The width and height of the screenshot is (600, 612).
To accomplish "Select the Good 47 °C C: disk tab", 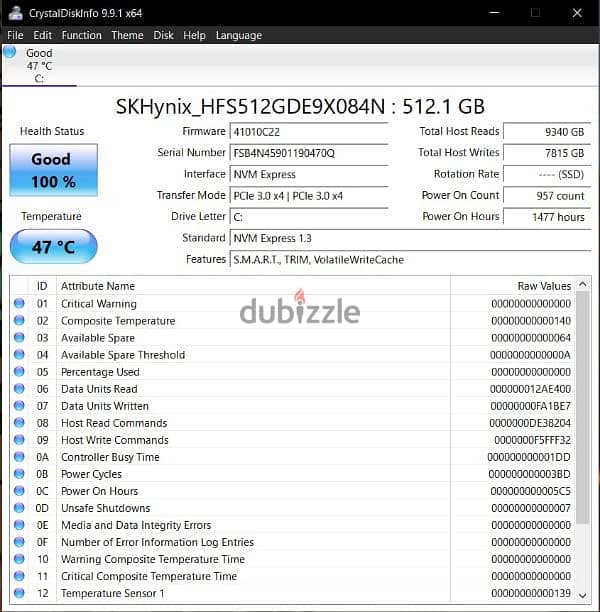I will click(x=39, y=65).
